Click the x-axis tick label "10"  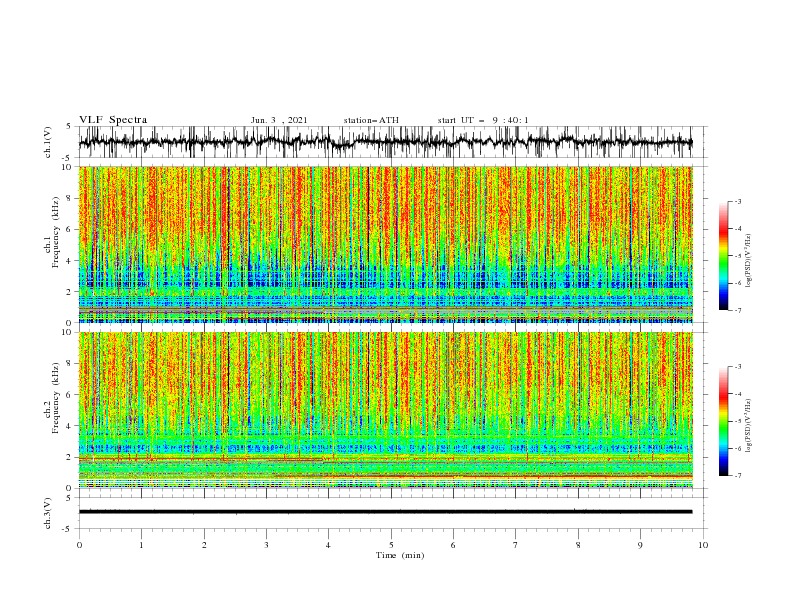pyautogui.click(x=703, y=545)
